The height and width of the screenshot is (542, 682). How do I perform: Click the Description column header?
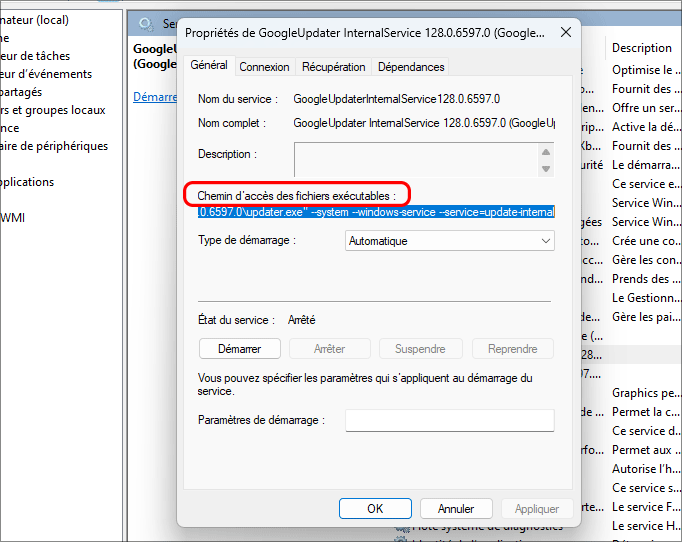tap(641, 48)
